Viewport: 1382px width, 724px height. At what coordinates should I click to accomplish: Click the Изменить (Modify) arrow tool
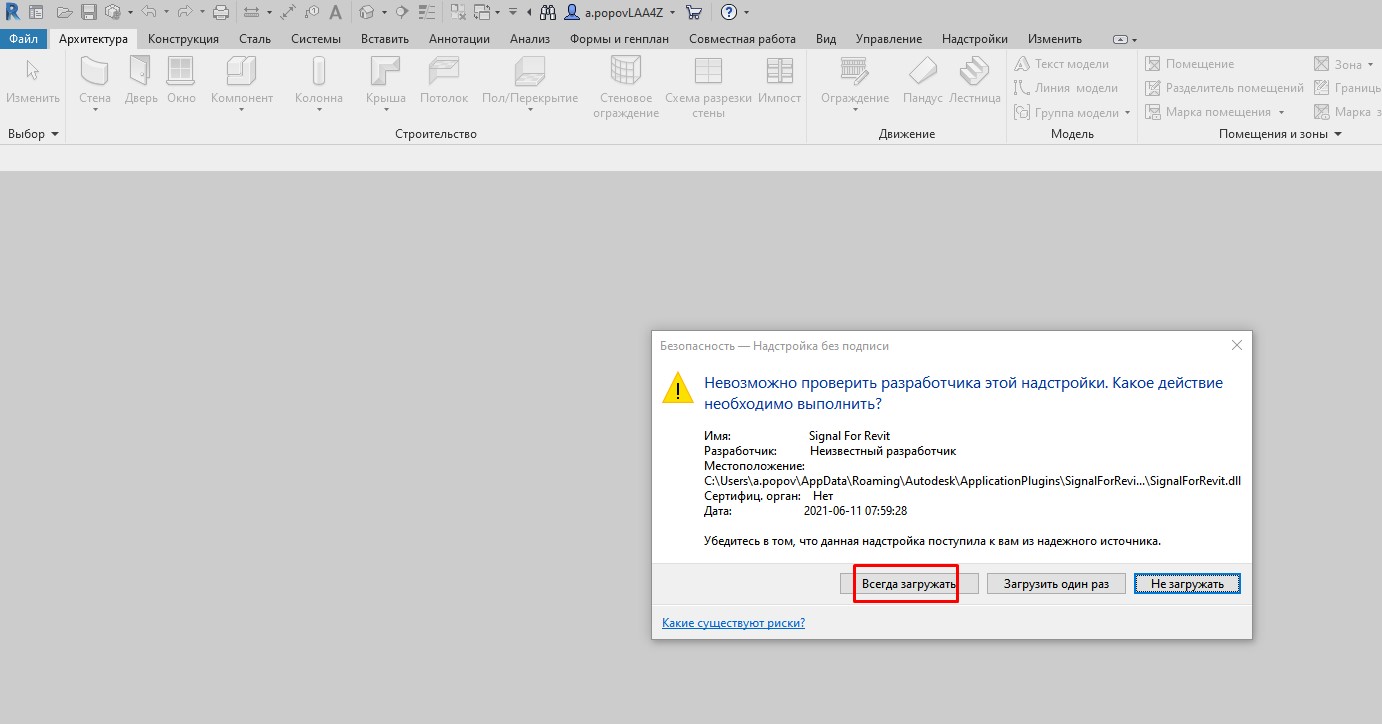[x=33, y=80]
